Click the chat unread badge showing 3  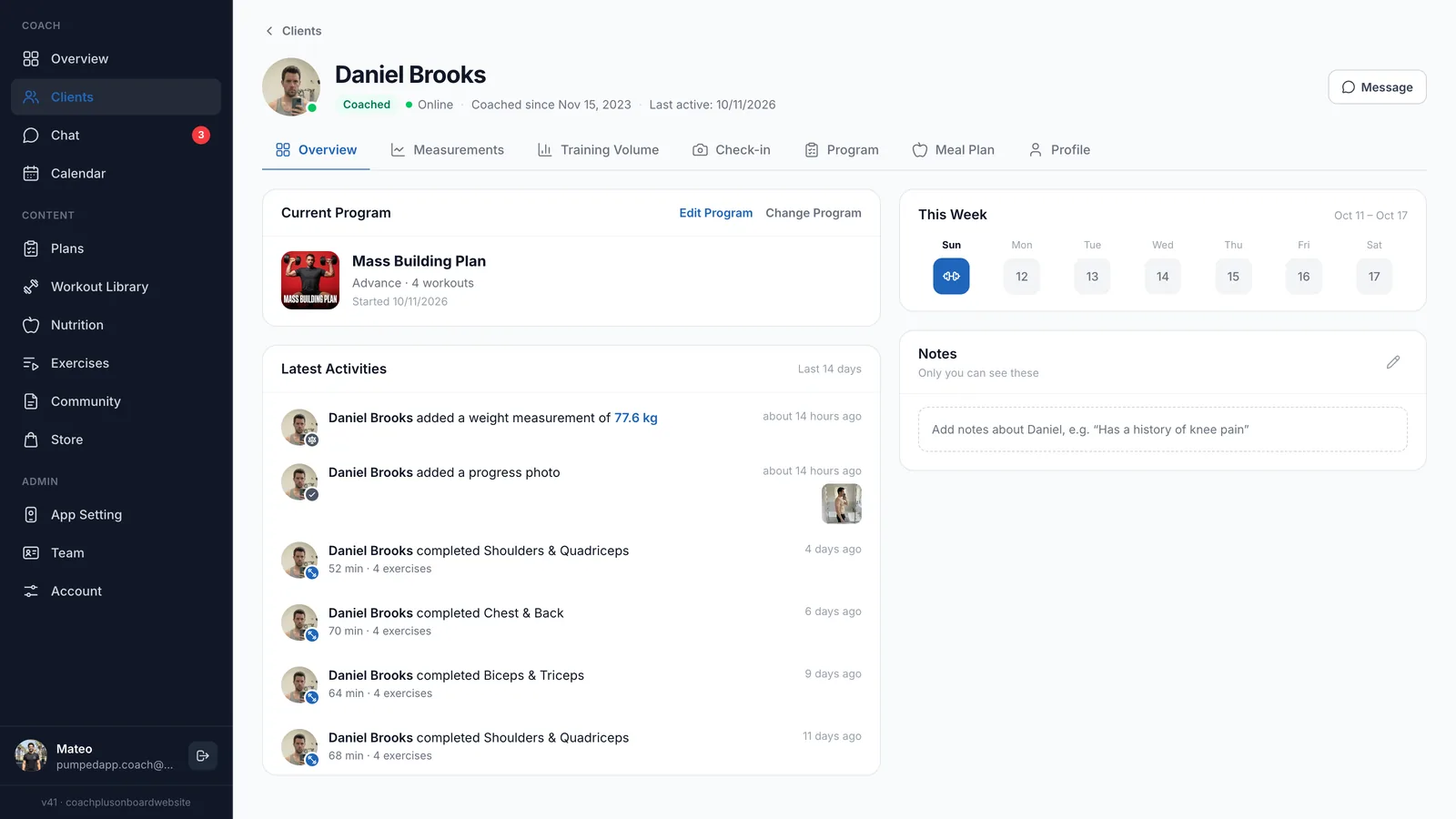click(201, 136)
